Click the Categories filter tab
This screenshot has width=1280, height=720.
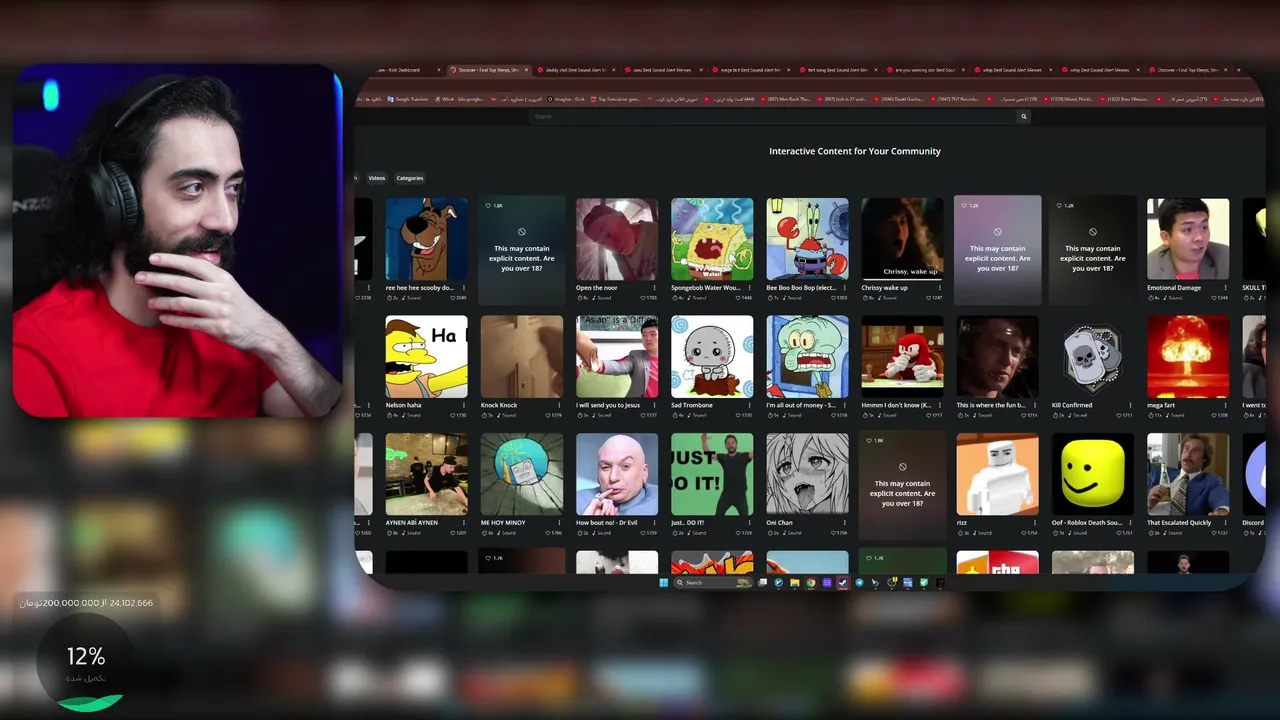pyautogui.click(x=410, y=178)
